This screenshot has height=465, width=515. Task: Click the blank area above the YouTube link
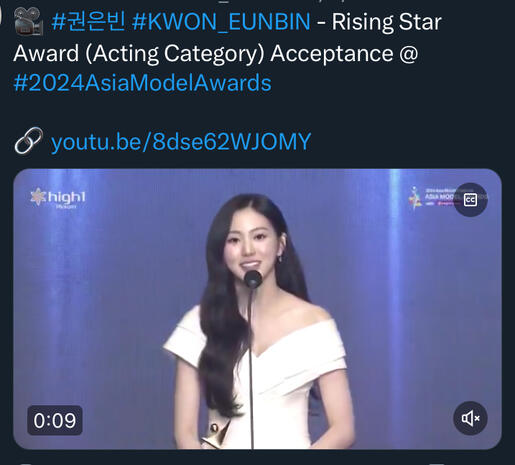(x=257, y=111)
